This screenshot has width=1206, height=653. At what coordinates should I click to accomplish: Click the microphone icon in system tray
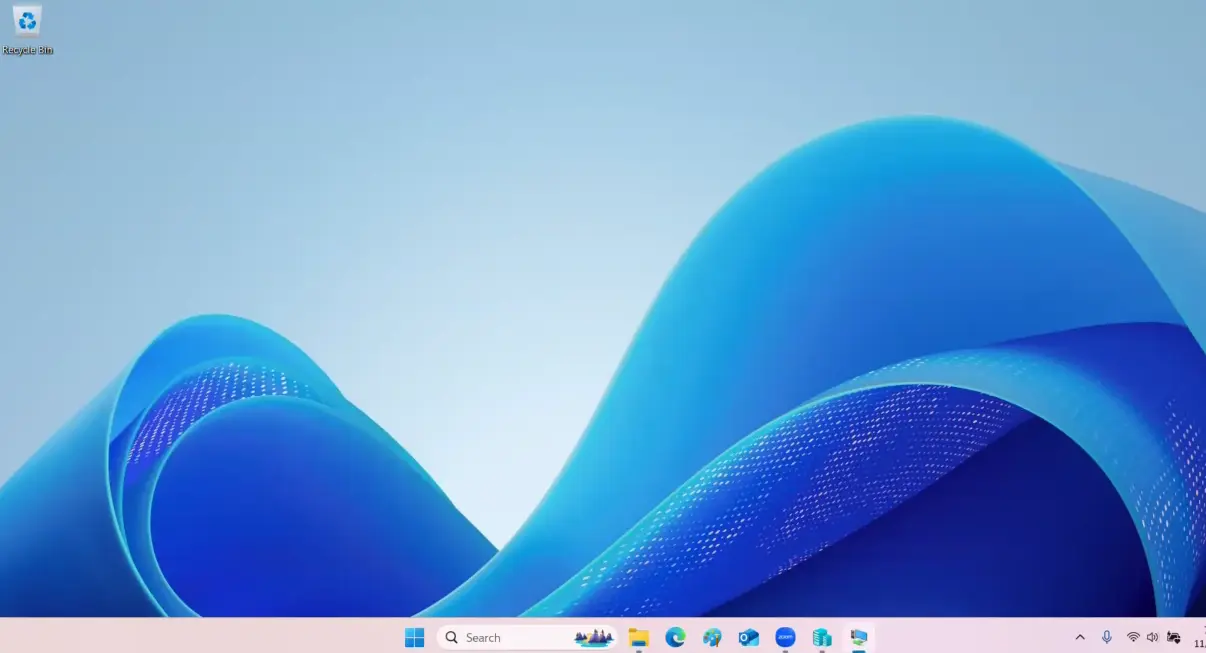1107,638
